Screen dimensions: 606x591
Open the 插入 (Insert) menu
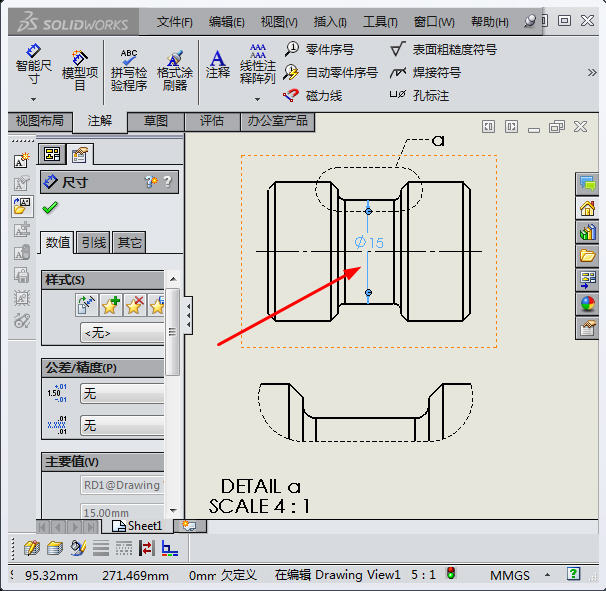click(330, 21)
